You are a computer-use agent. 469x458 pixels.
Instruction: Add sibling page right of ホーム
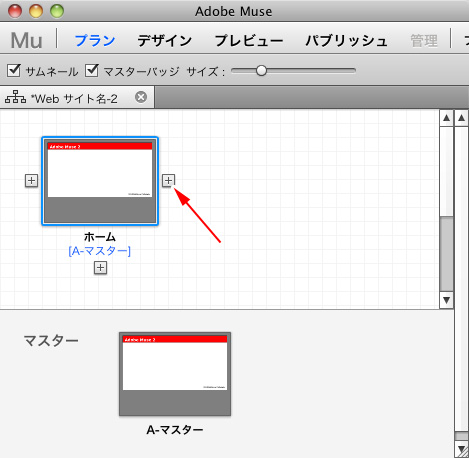point(168,180)
